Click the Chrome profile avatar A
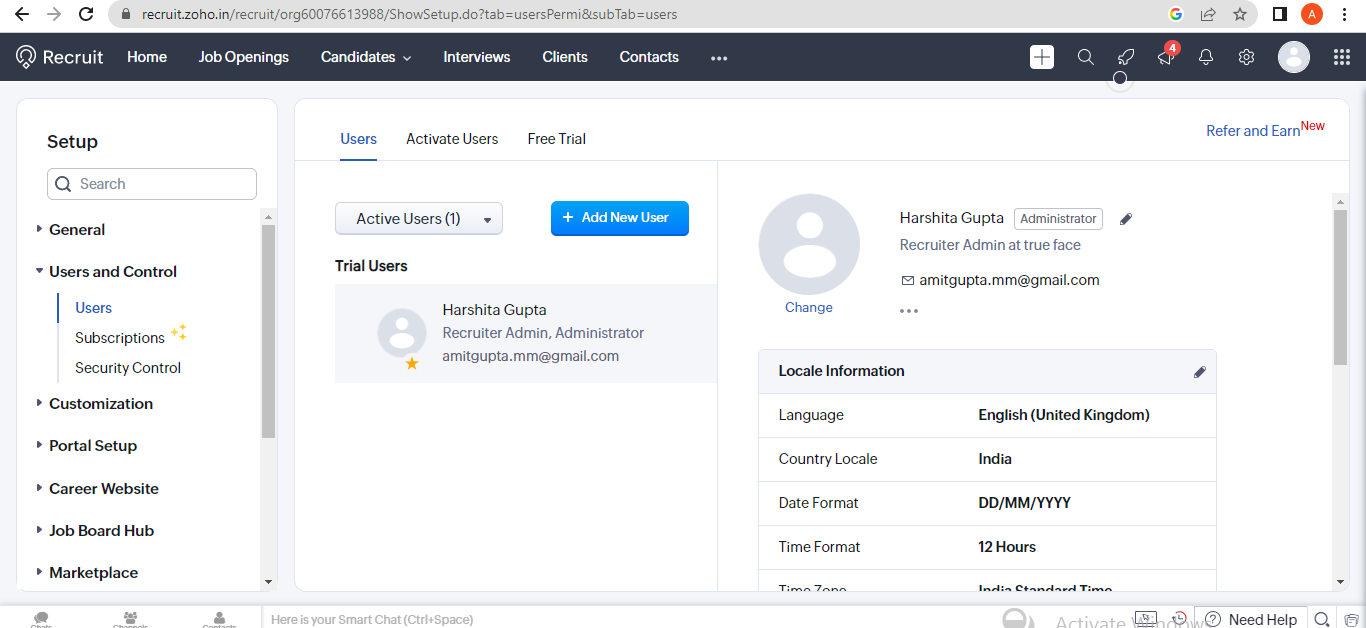Image resolution: width=1366 pixels, height=628 pixels. (x=1312, y=14)
